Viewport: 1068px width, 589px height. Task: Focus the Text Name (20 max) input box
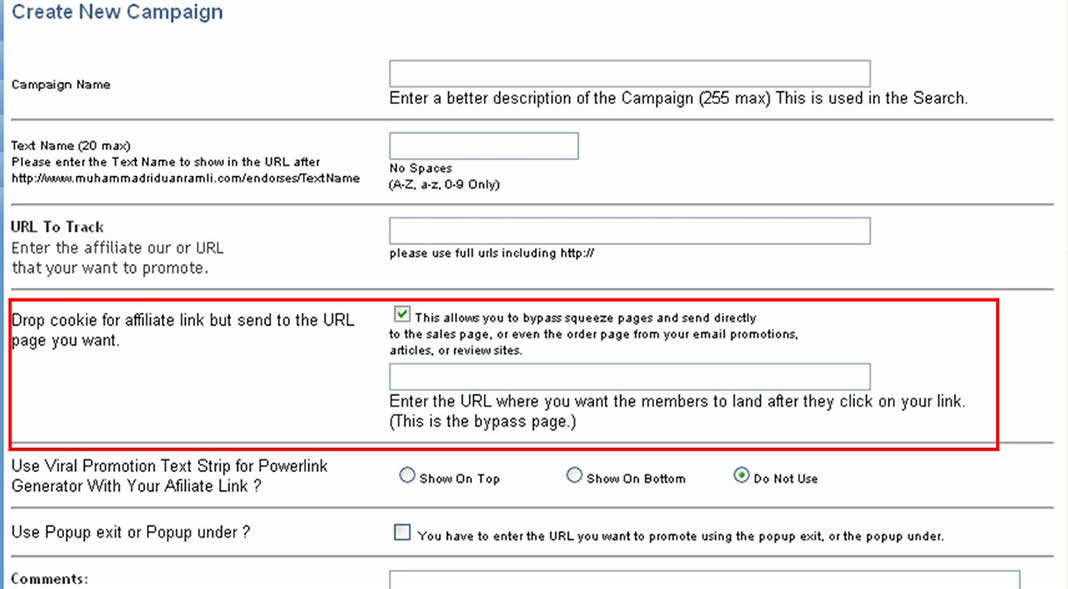coord(484,146)
